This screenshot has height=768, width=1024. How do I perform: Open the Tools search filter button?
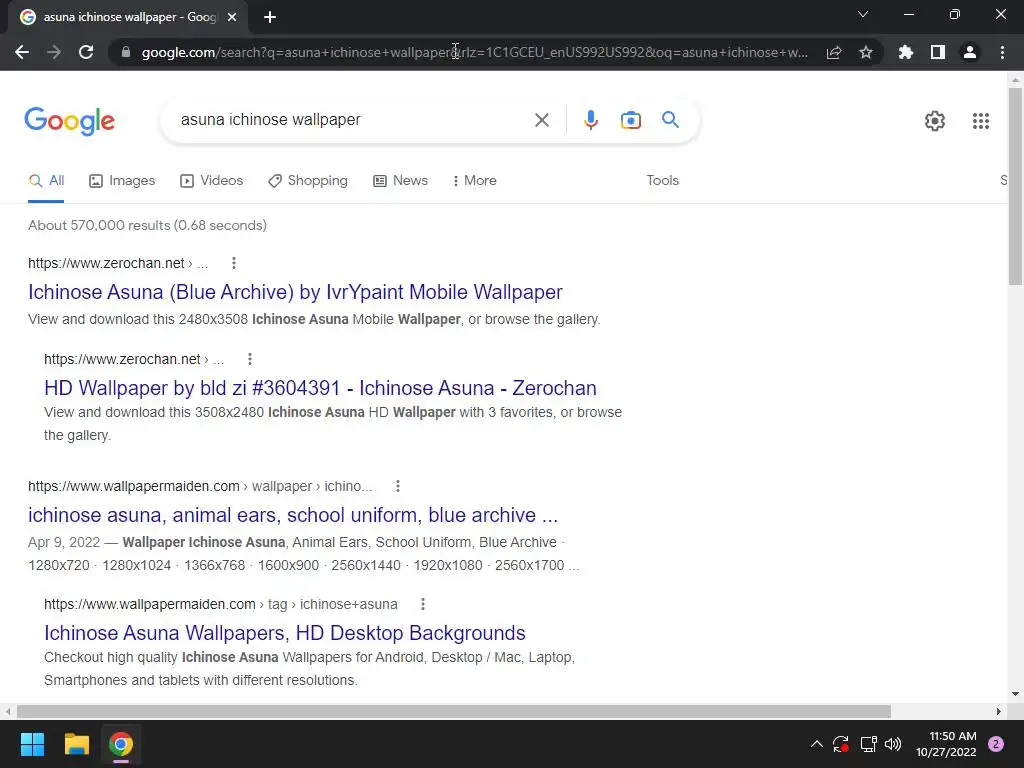[662, 180]
